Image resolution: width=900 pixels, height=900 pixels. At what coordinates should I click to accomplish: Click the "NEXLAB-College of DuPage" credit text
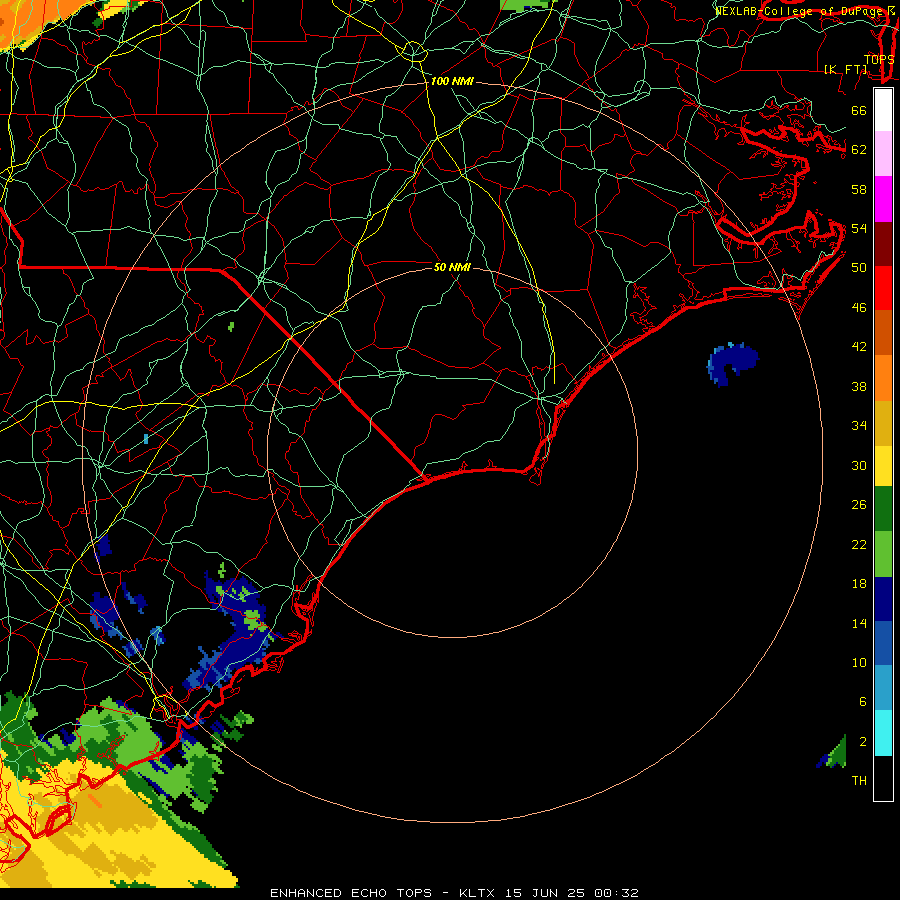click(x=801, y=11)
